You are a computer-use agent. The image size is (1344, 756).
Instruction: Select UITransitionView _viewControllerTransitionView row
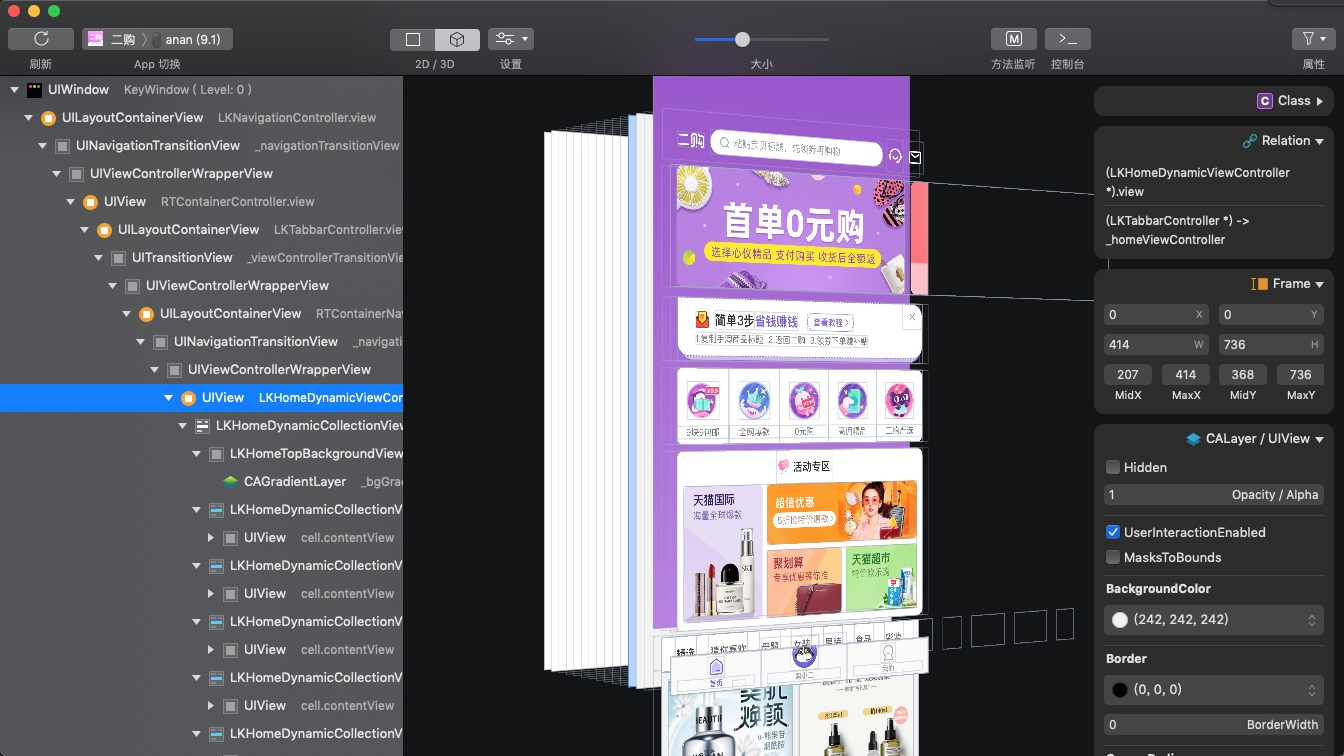coord(201,258)
